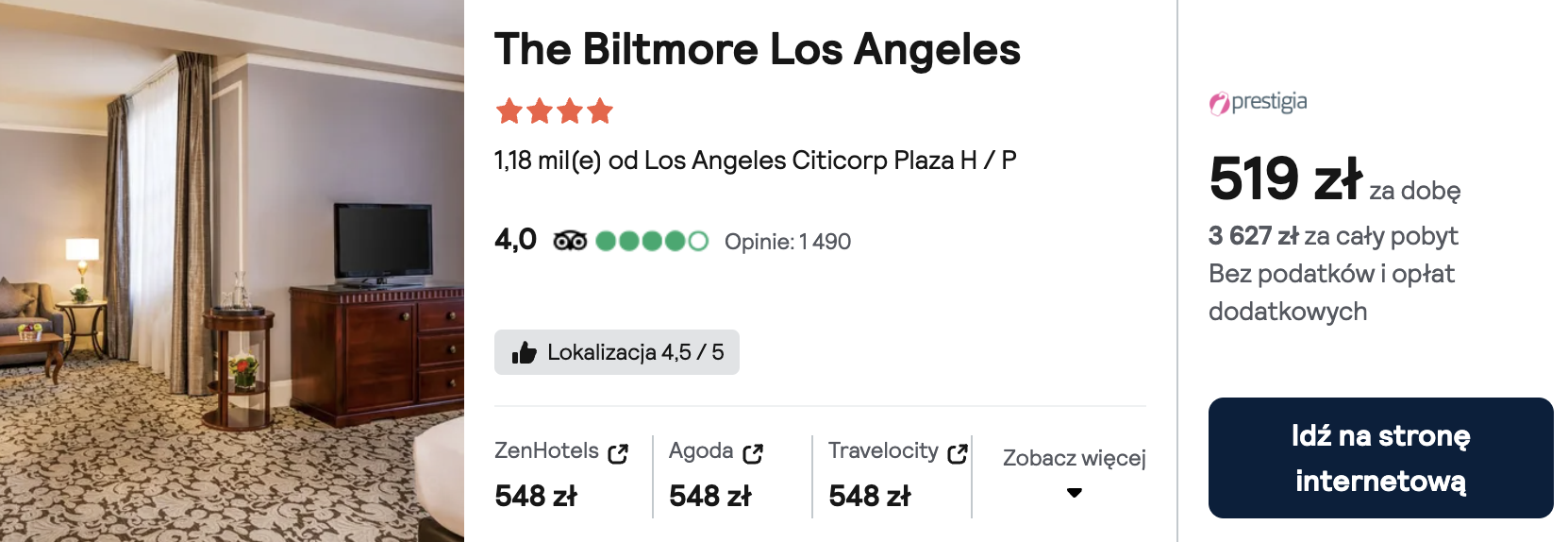The height and width of the screenshot is (542, 1568).
Task: Click the green TripAdvisor rating bubbles
Action: coord(652,241)
